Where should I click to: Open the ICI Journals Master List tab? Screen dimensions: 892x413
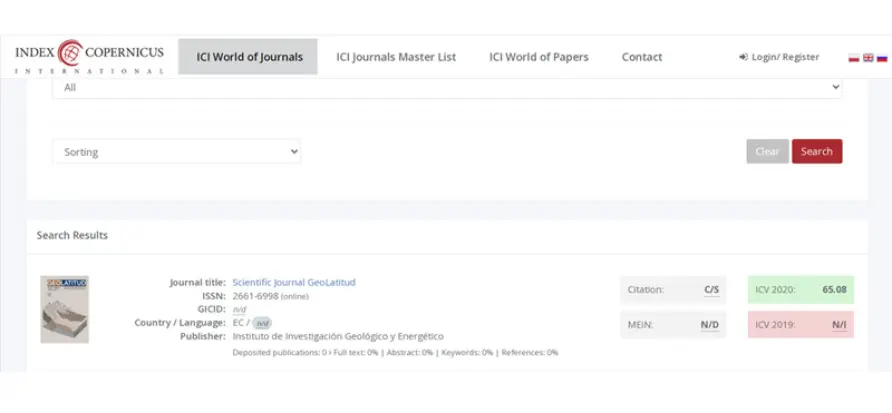click(396, 57)
